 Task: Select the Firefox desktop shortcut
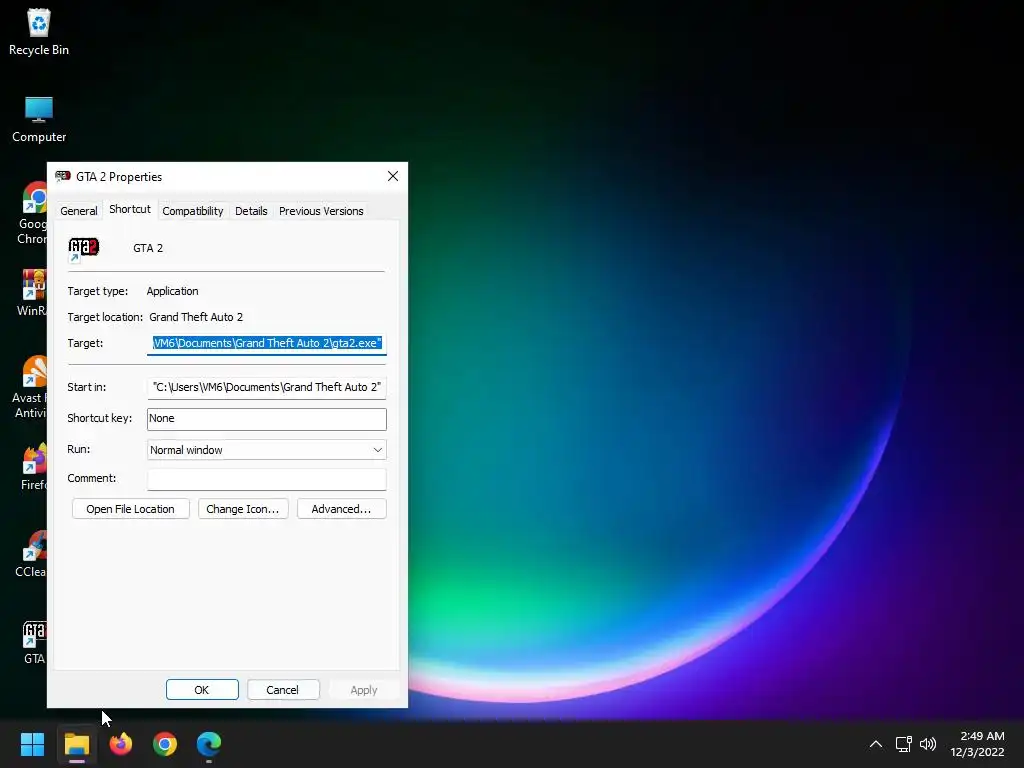(x=34, y=466)
